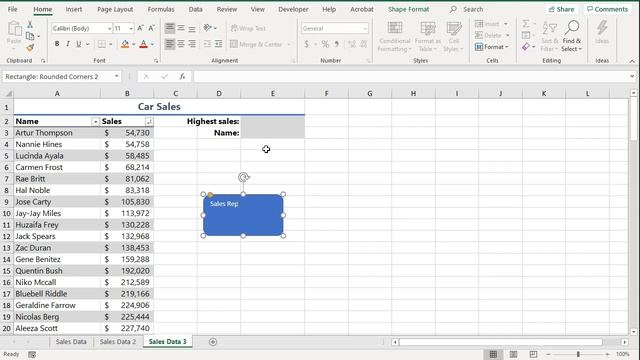
Task: Click the macro record status bar icon
Action: pyautogui.click(x=32, y=354)
